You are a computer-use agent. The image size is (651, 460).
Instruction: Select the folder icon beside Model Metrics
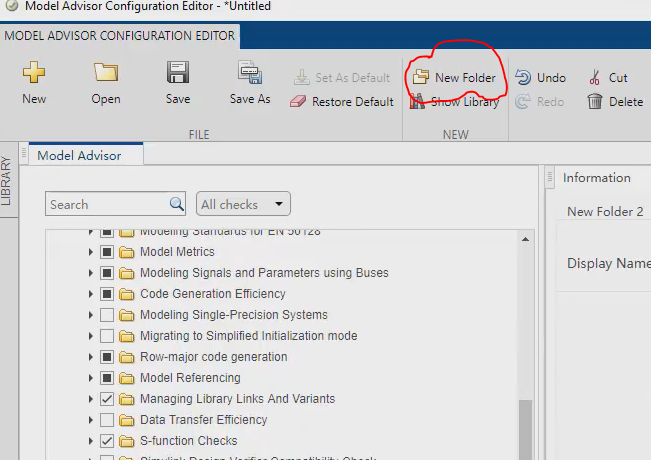pyautogui.click(x=127, y=252)
